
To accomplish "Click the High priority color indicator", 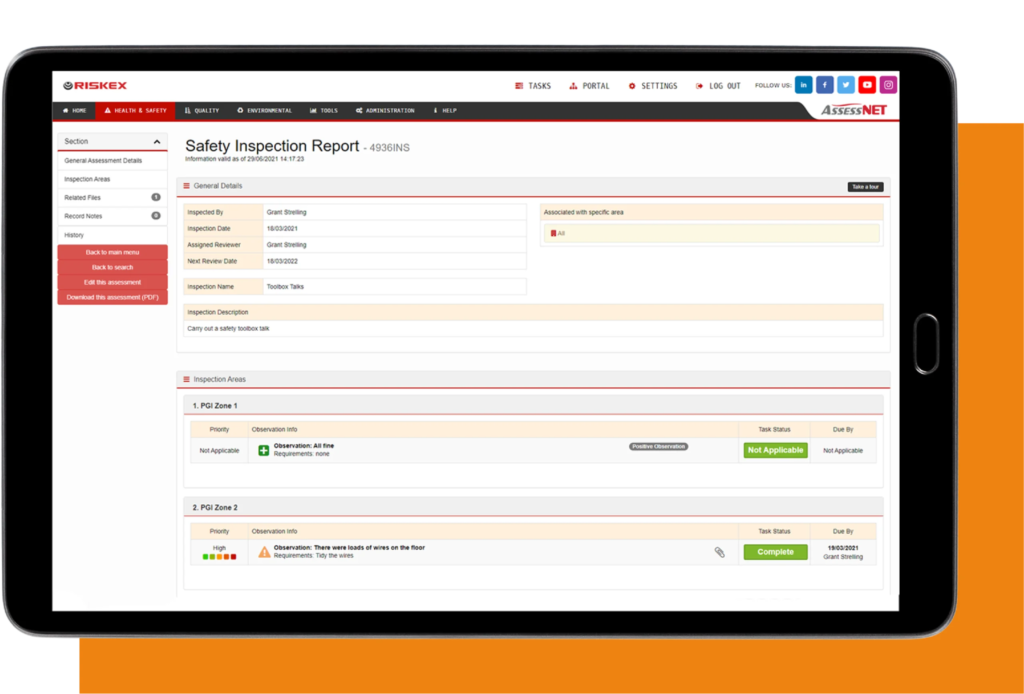I will (219, 557).
